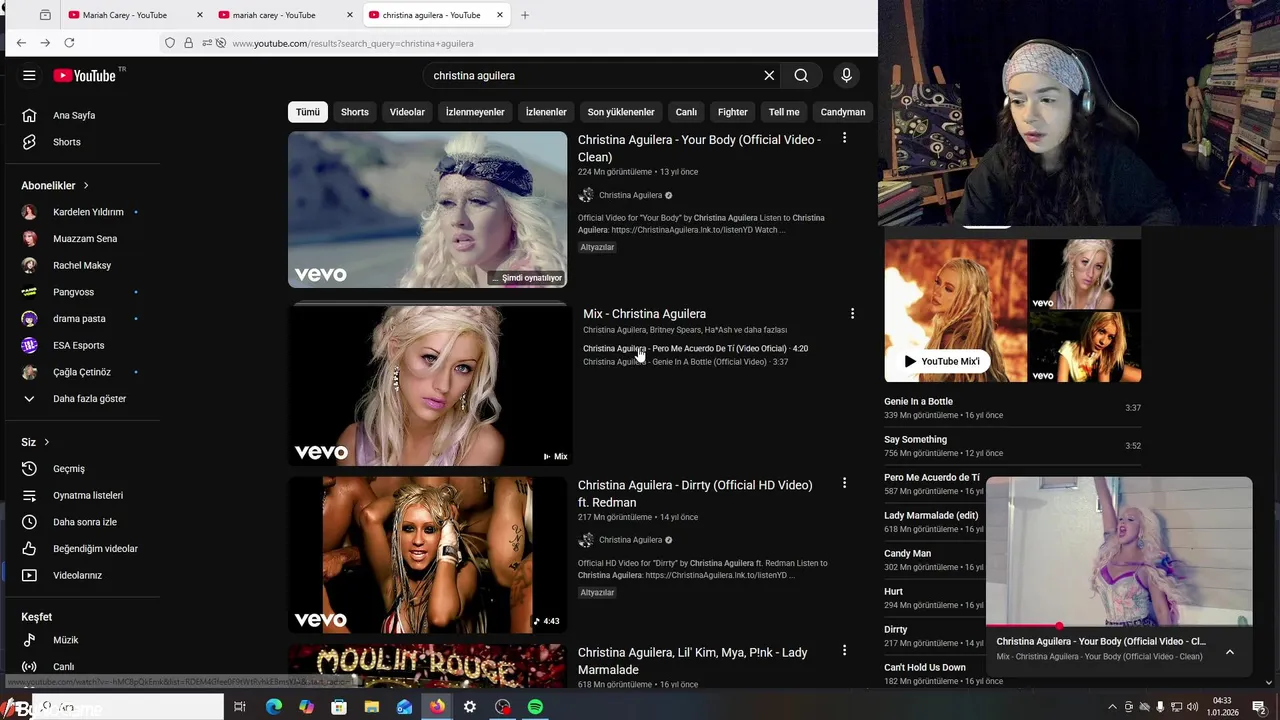Open Lady Marmalade video title link
The image size is (1280, 720).
(x=692, y=661)
